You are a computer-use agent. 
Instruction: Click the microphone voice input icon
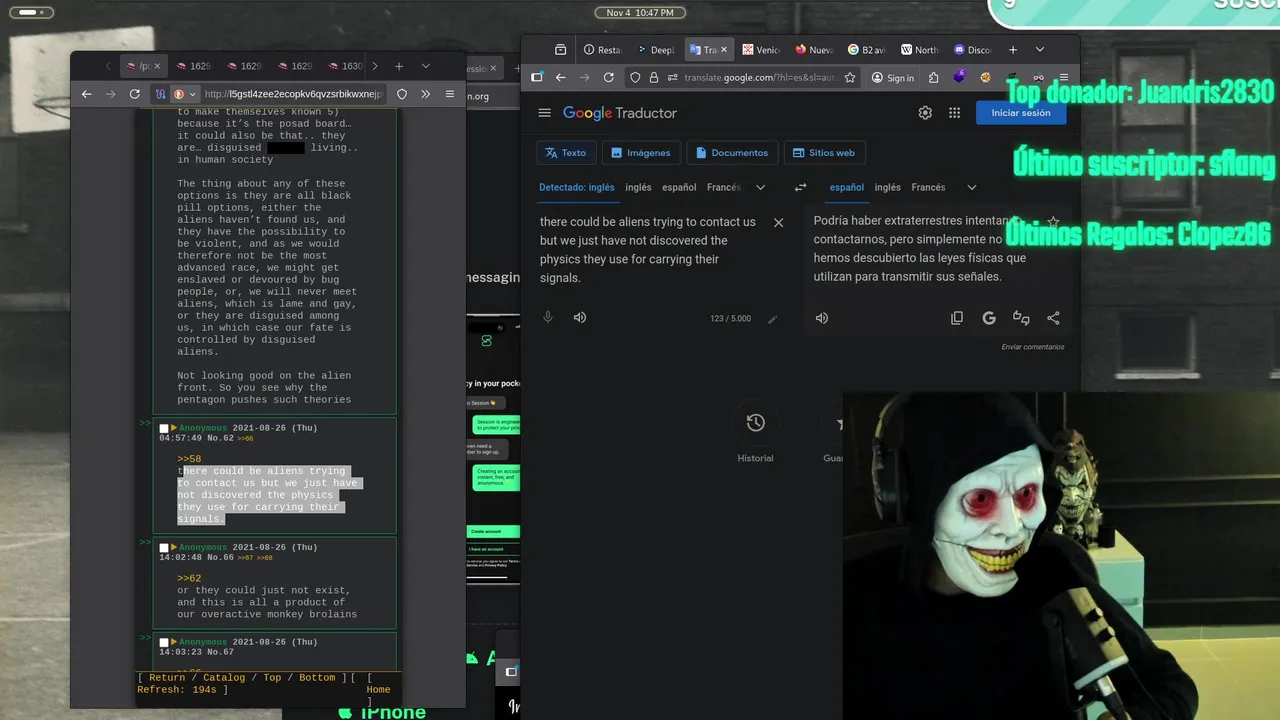(x=548, y=317)
